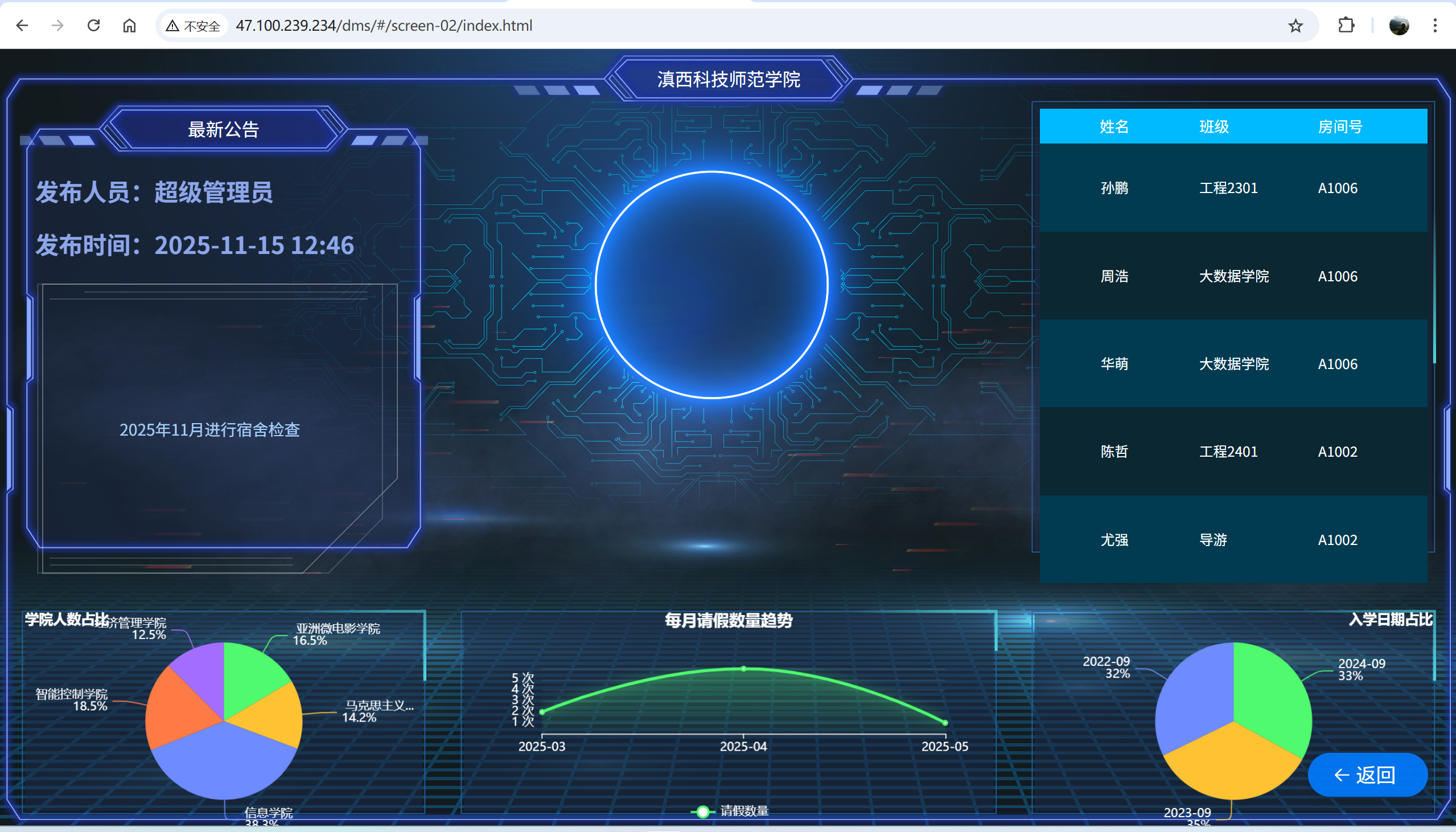Open the user profile avatar

point(1399,26)
